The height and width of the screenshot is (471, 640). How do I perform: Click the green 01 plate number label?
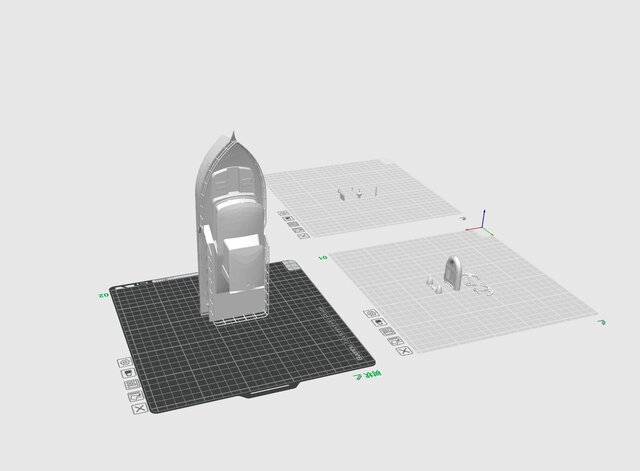(x=323, y=257)
